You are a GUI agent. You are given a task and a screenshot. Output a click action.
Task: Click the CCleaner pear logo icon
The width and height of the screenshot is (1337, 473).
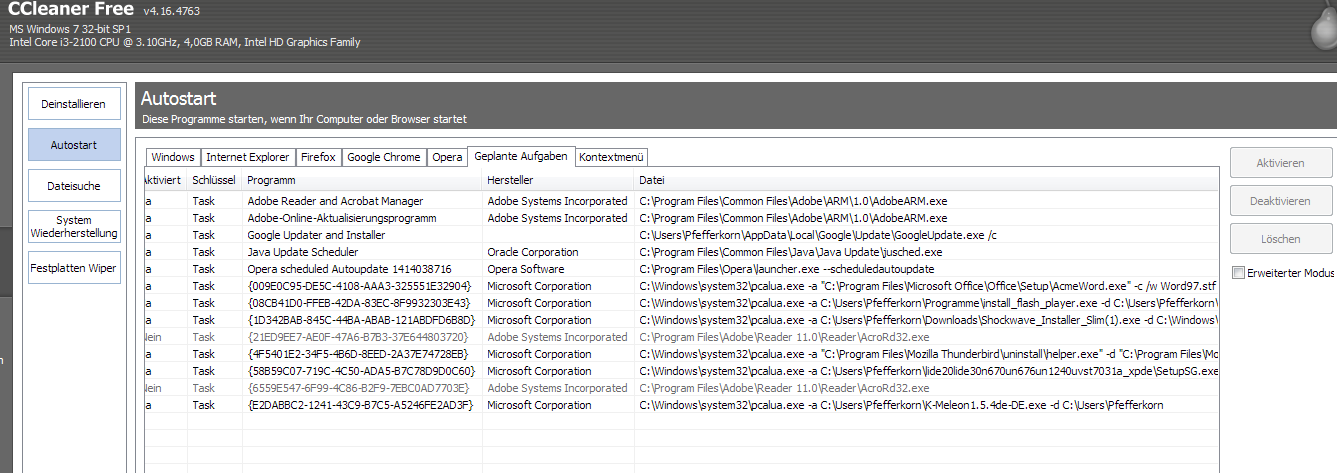tap(1322, 25)
